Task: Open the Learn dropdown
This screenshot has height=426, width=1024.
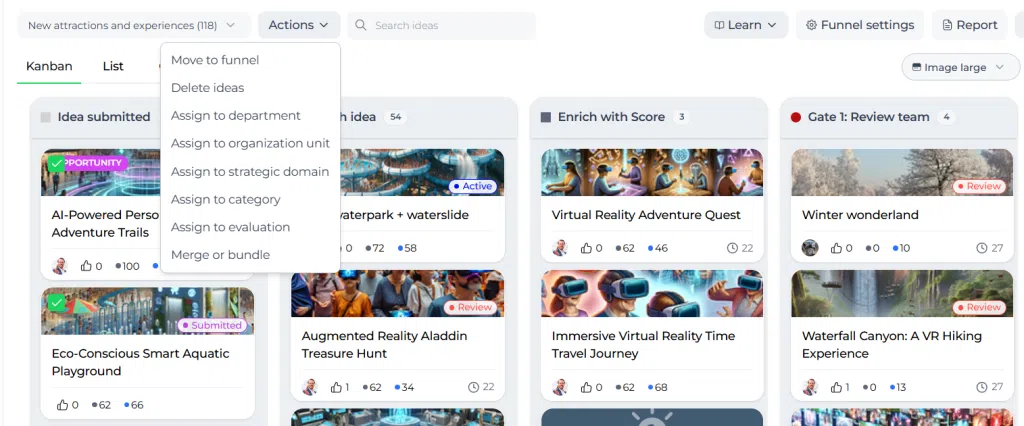Action: click(746, 25)
